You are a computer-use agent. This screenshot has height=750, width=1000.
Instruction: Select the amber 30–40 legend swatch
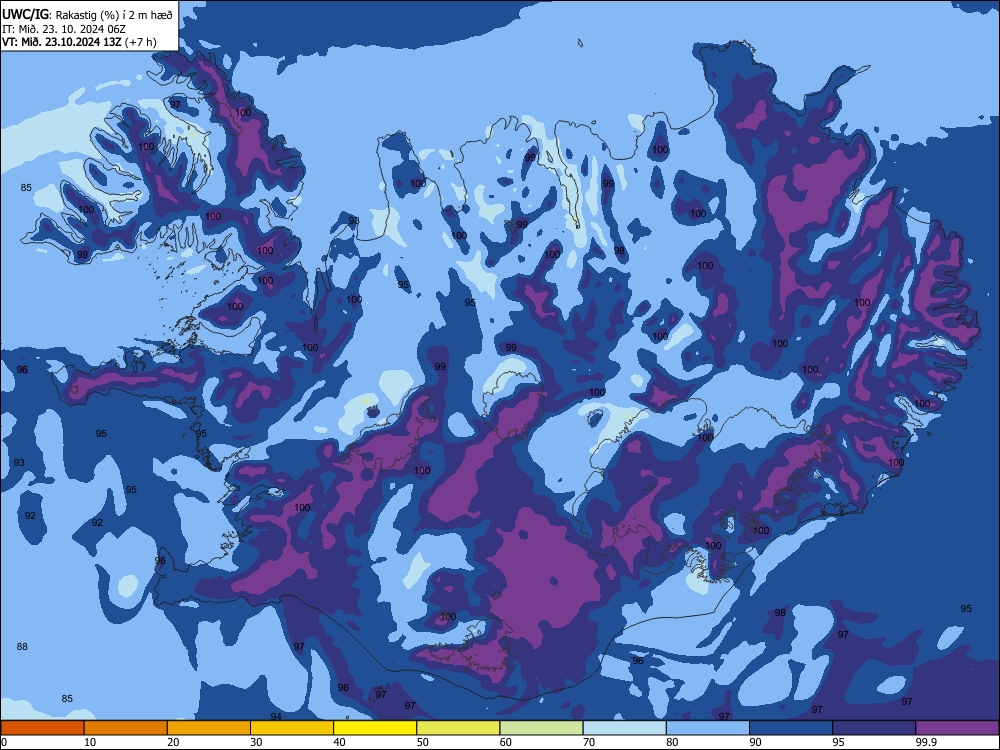click(x=292, y=728)
